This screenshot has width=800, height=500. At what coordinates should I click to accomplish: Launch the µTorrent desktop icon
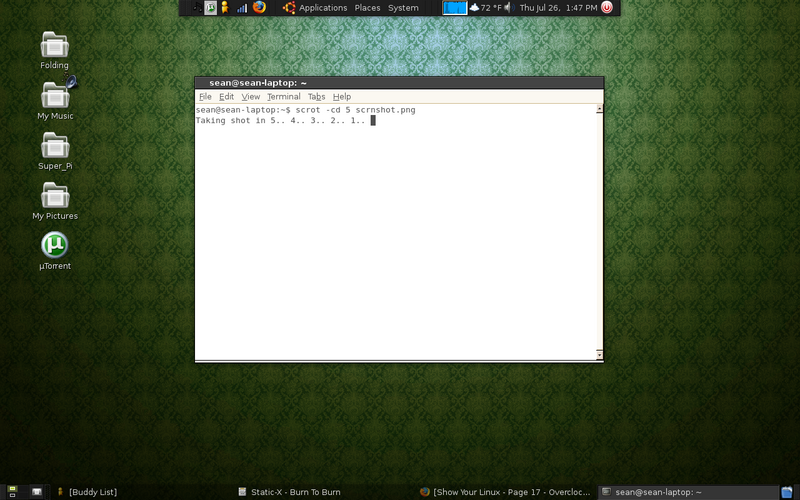pyautogui.click(x=55, y=251)
